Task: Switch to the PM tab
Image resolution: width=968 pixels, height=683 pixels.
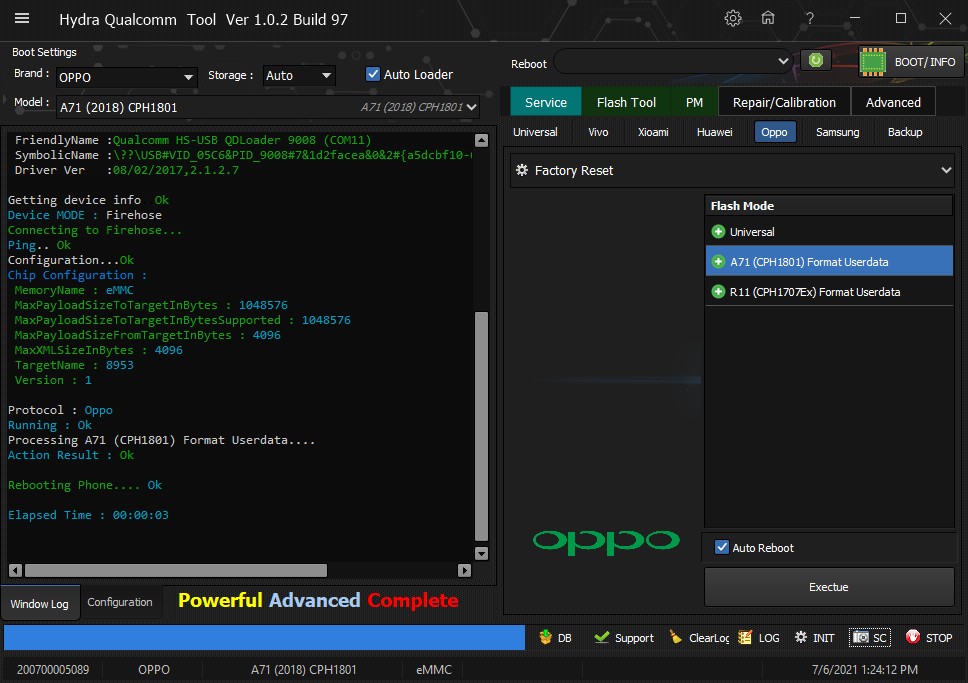Action: tap(694, 102)
